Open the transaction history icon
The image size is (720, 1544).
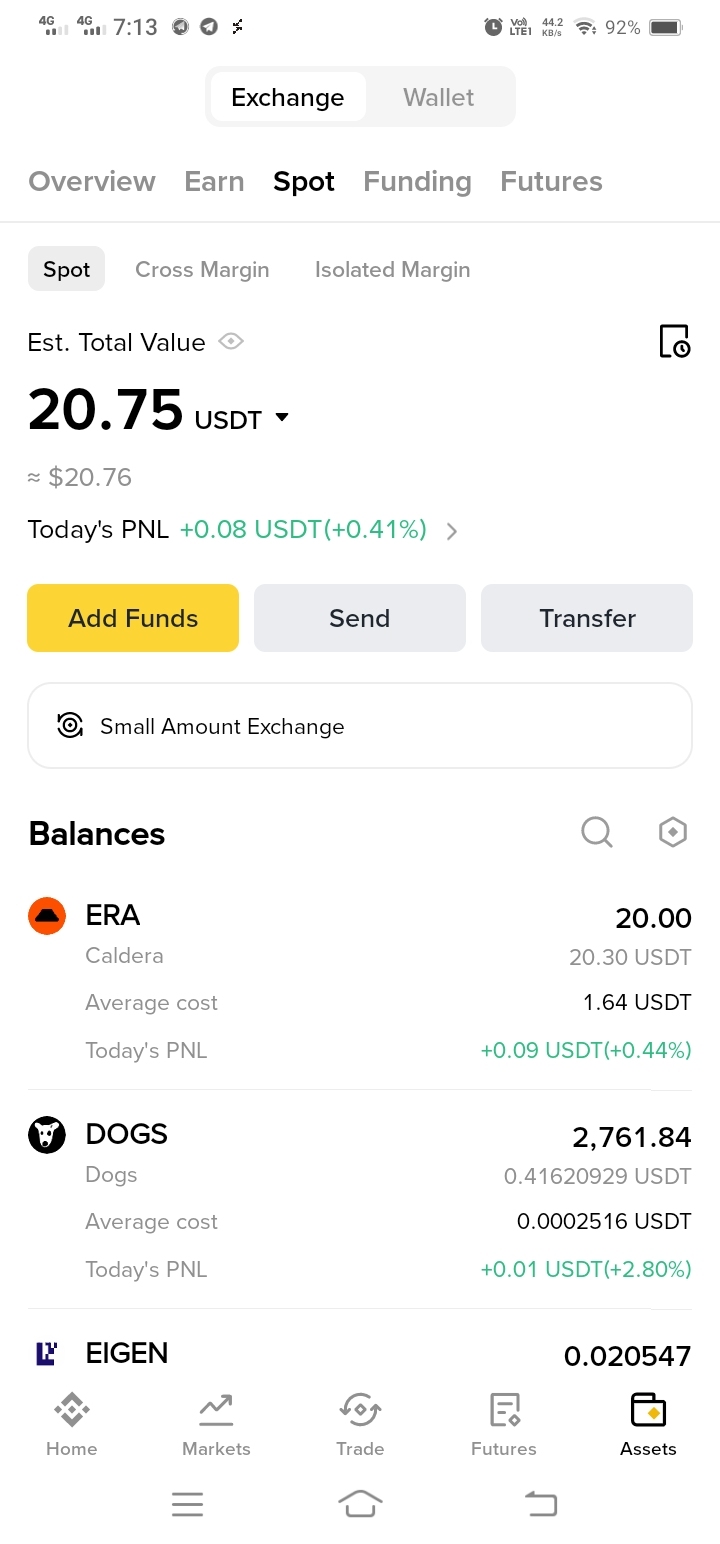(x=675, y=342)
